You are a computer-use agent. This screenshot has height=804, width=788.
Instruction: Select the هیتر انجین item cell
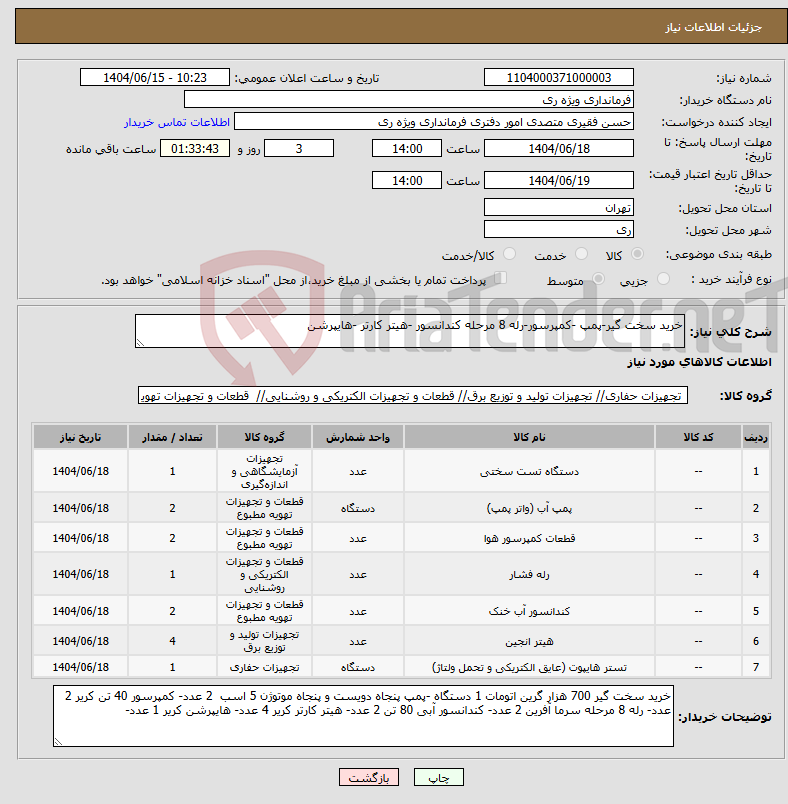pyautogui.click(x=529, y=641)
